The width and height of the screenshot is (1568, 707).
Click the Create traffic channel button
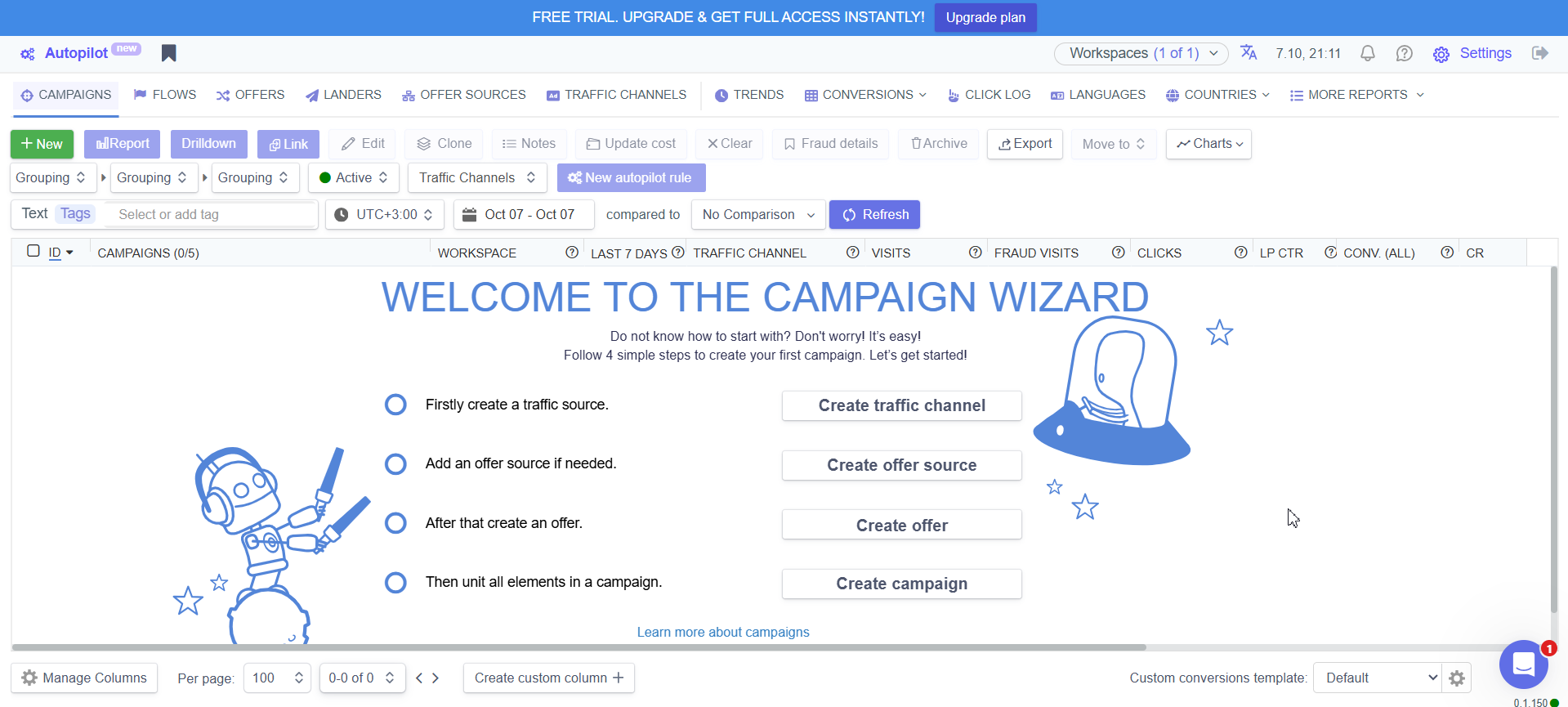pyautogui.click(x=901, y=405)
